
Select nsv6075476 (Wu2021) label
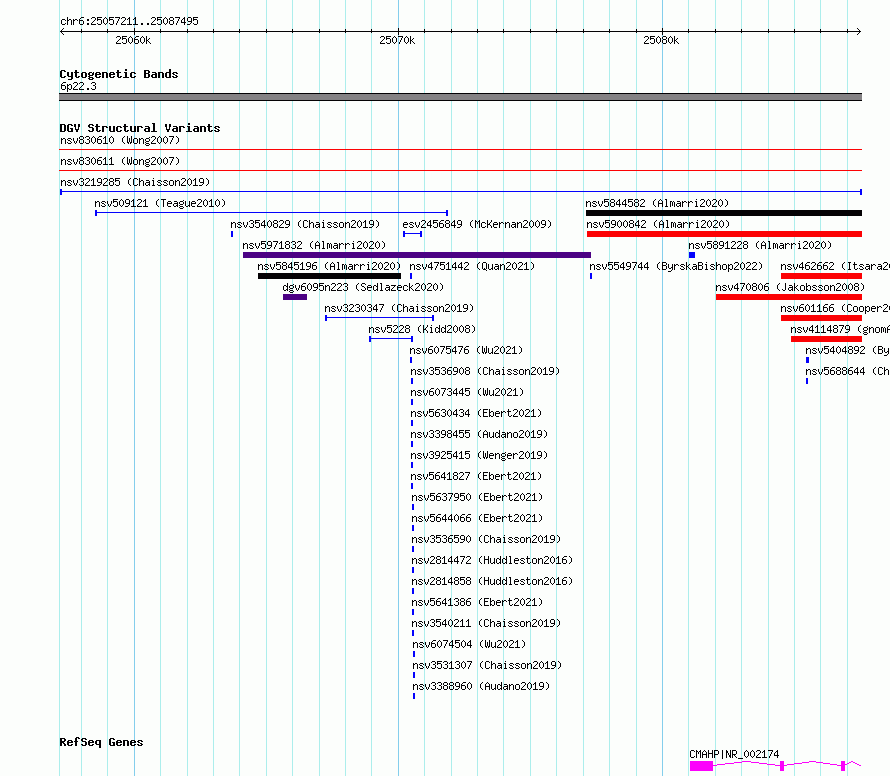(466, 350)
